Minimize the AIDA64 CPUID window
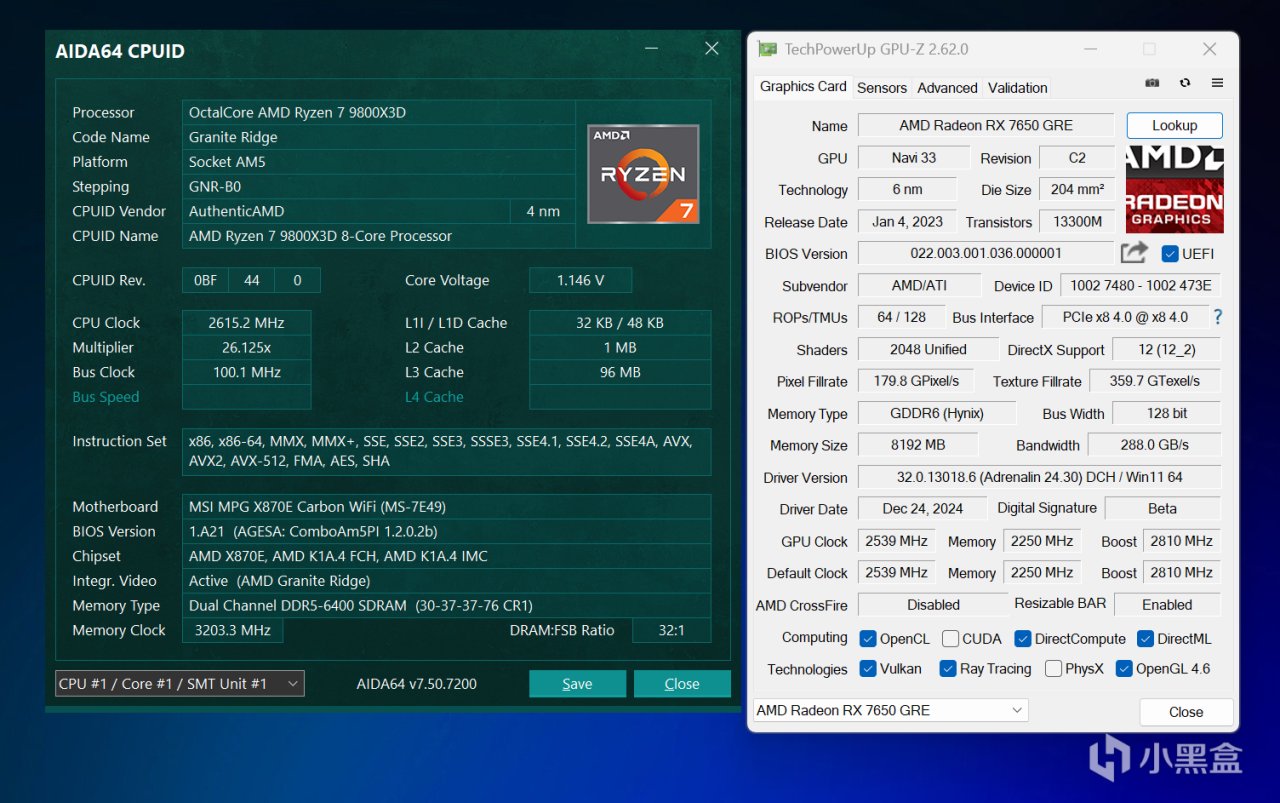Screen dimensions: 1280x803 coord(651,49)
